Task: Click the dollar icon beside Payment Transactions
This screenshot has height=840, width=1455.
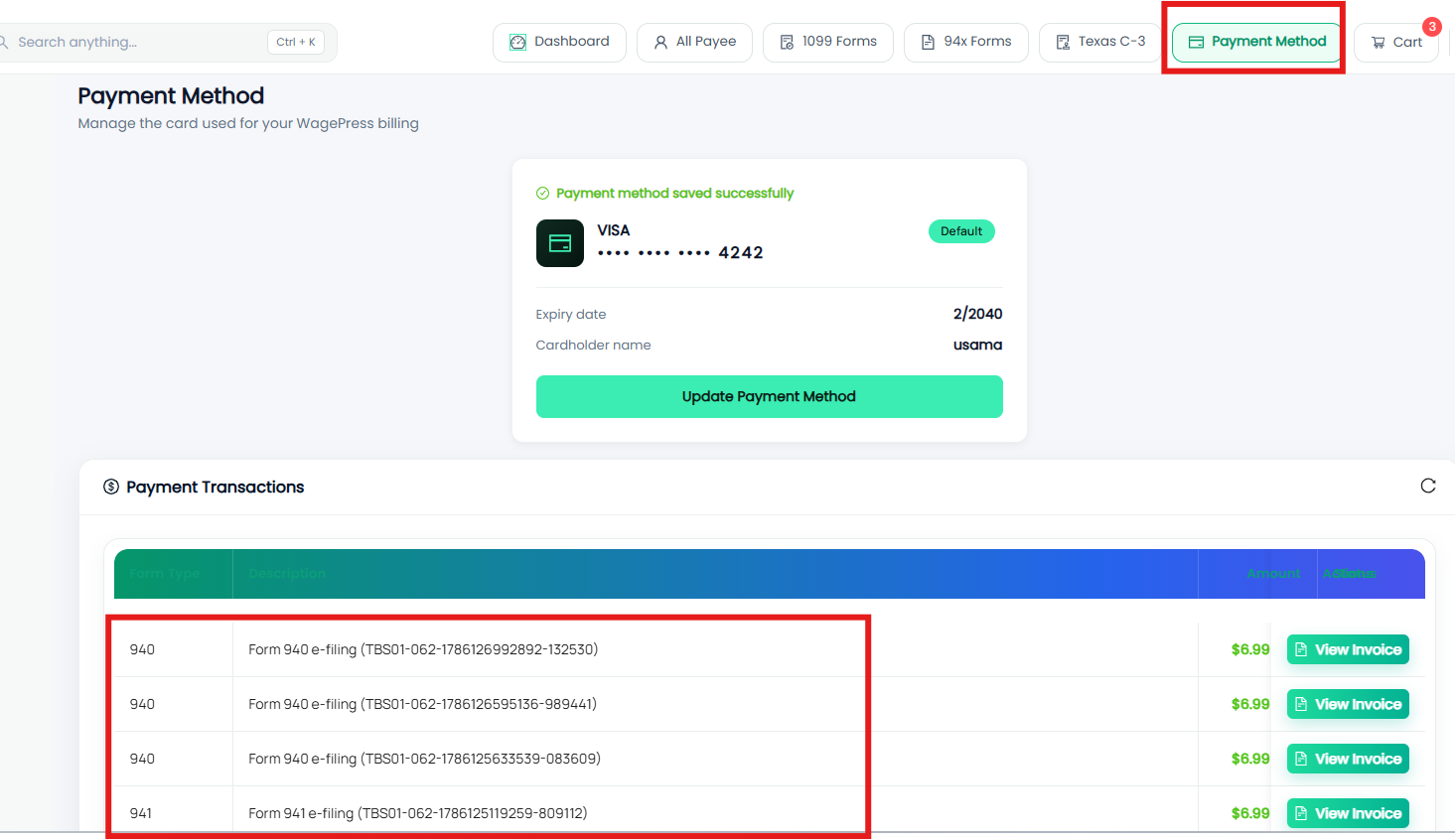Action: pos(111,487)
